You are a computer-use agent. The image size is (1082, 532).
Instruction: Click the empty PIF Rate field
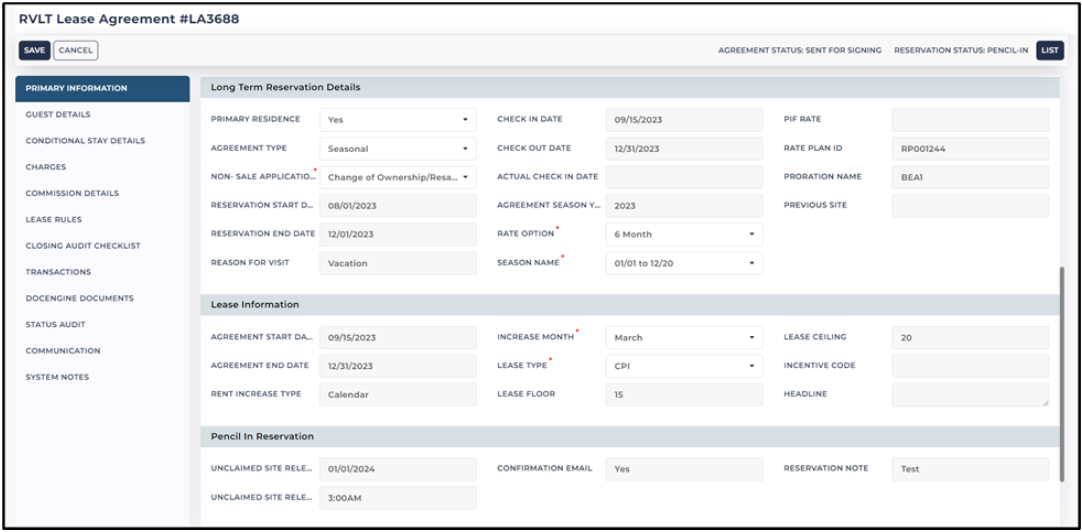970,119
